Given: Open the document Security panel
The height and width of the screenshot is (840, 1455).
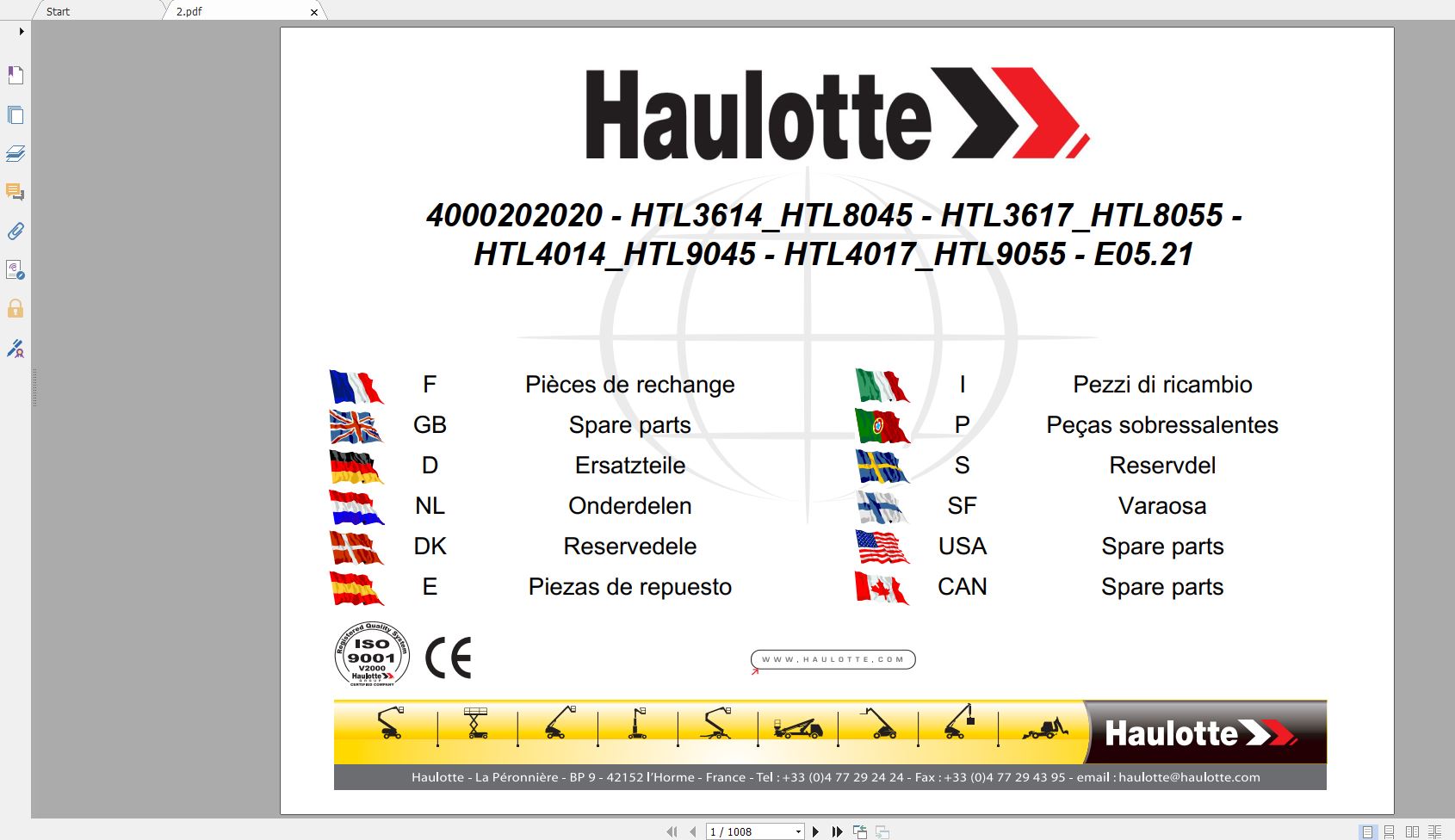Looking at the screenshot, I should pyautogui.click(x=15, y=309).
